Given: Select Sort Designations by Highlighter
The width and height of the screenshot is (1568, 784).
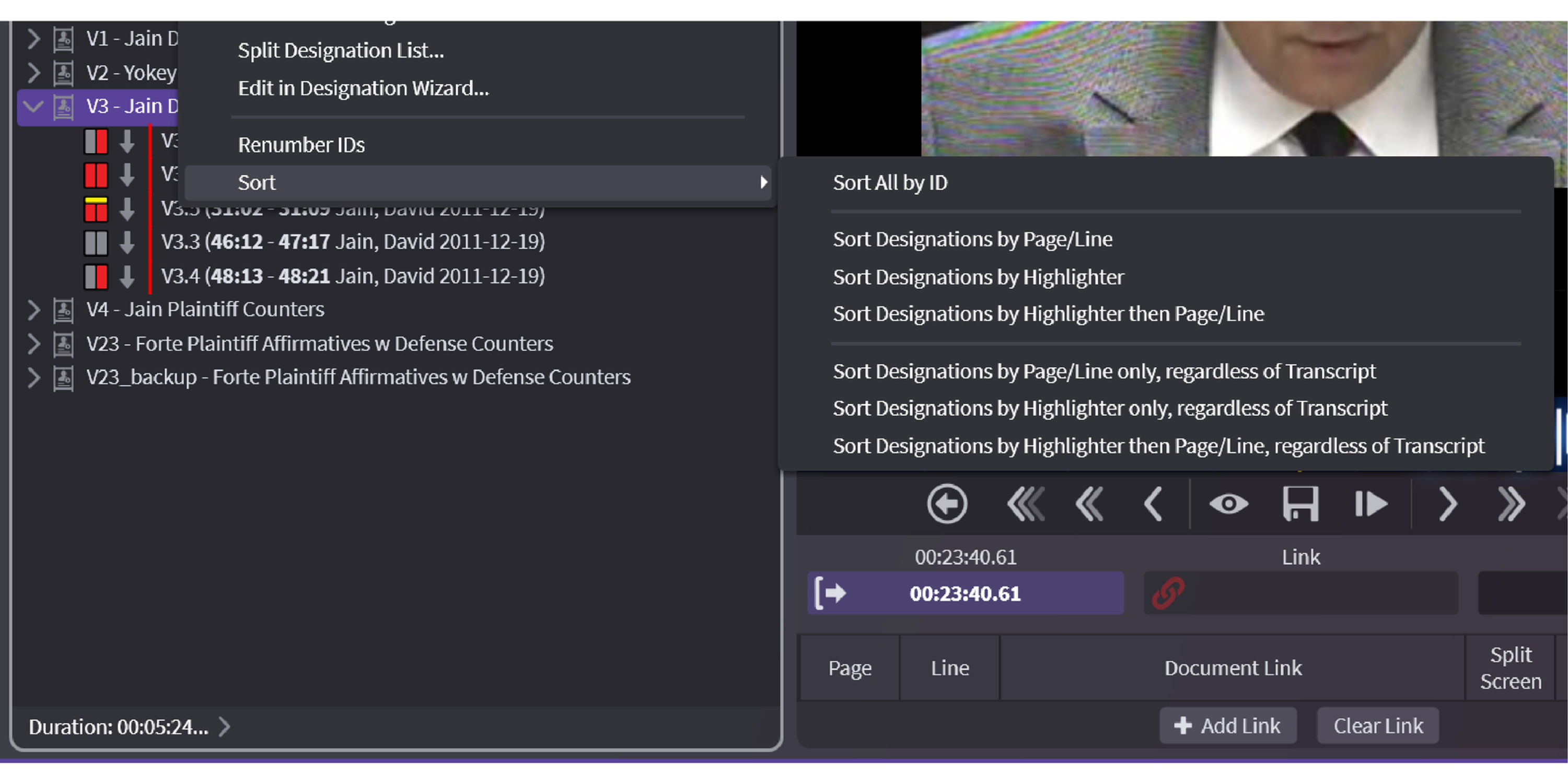Looking at the screenshot, I should coord(978,277).
